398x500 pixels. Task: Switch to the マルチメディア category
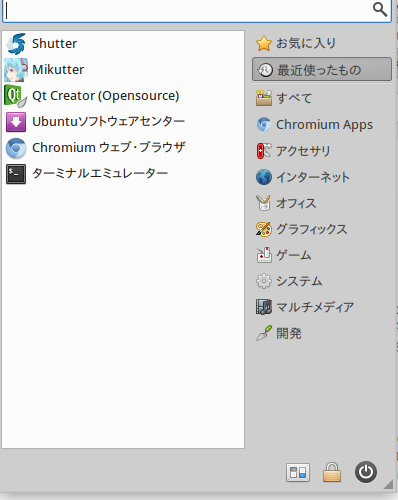pos(322,307)
